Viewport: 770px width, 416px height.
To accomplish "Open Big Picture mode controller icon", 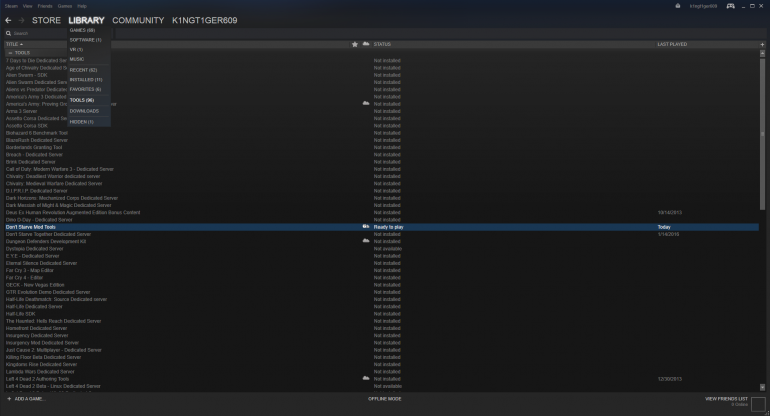I will [x=731, y=6].
